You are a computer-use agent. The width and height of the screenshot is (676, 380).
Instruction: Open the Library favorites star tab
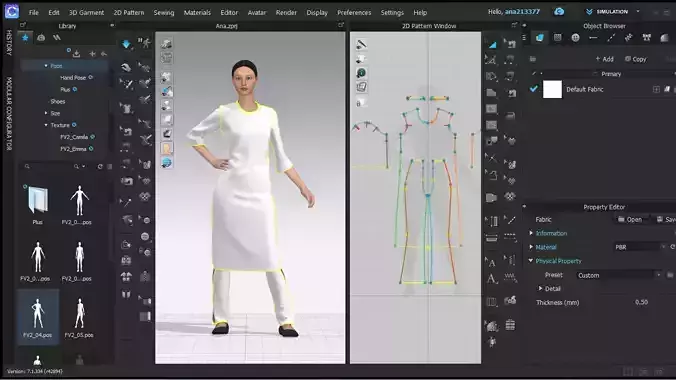coord(25,38)
